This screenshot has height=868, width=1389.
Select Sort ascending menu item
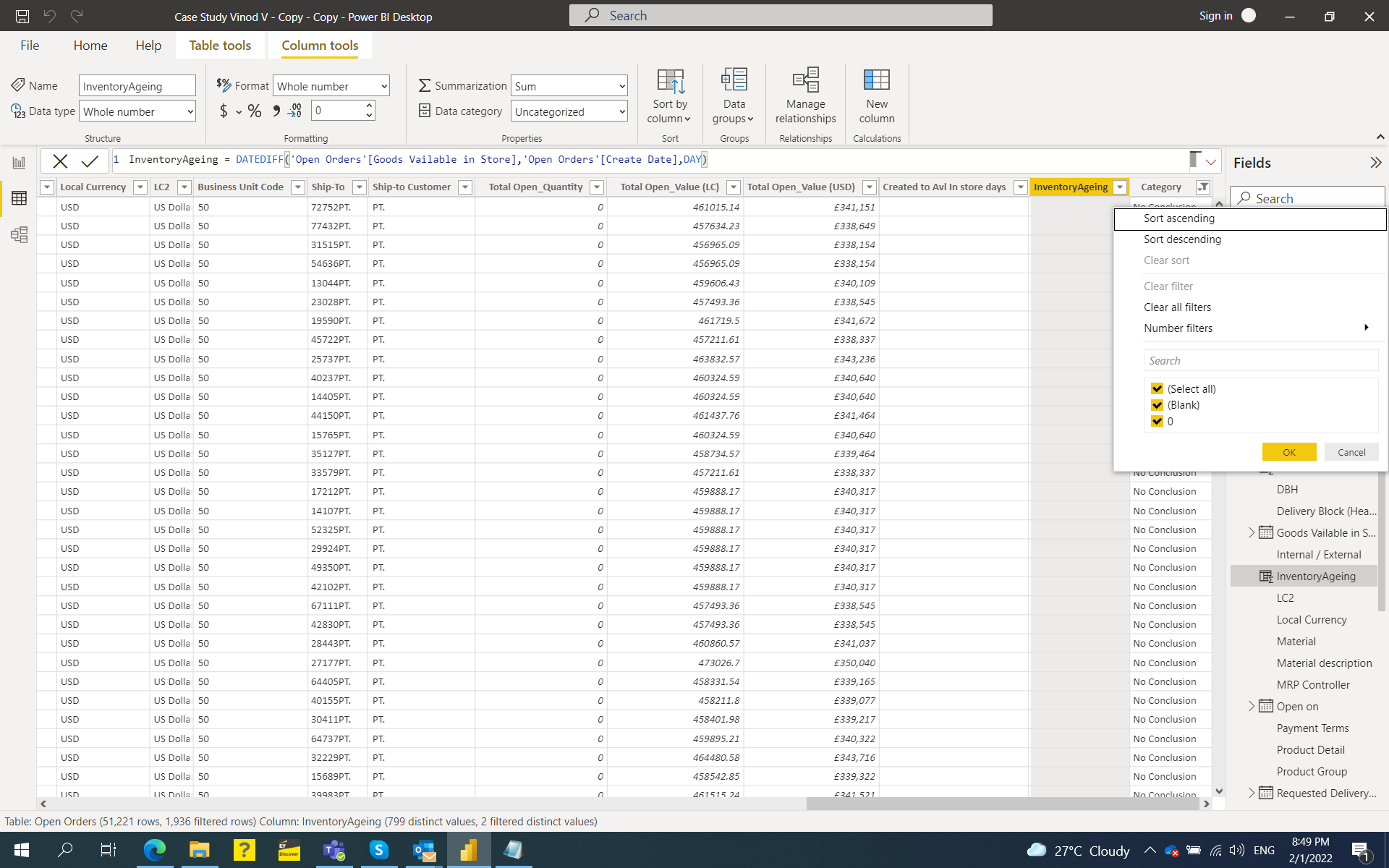tap(1250, 218)
